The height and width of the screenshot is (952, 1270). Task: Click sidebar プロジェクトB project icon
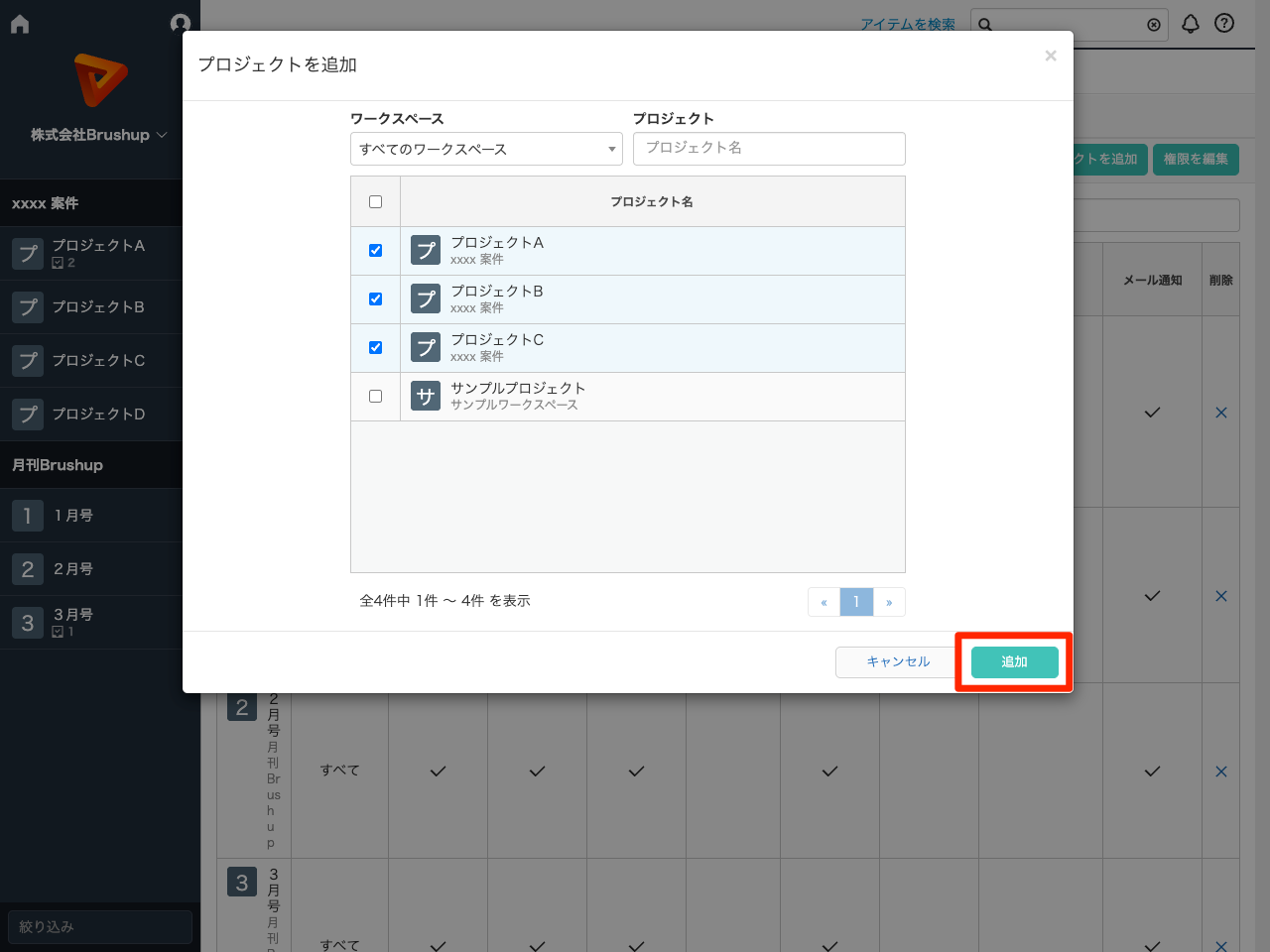28,307
